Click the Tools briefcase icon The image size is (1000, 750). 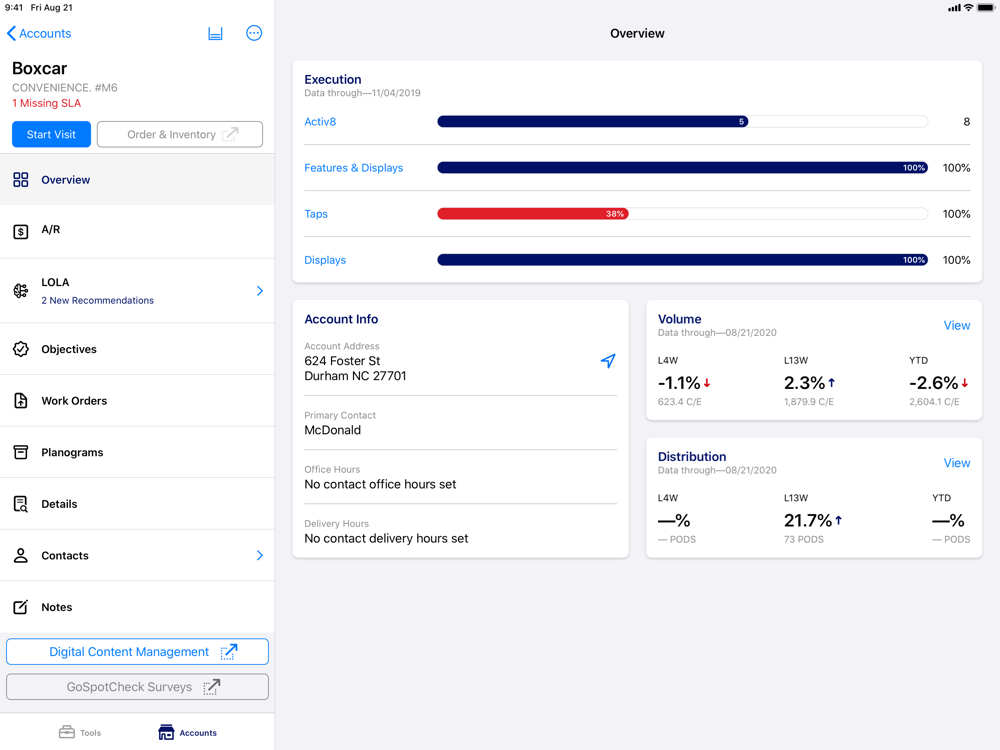[66, 732]
